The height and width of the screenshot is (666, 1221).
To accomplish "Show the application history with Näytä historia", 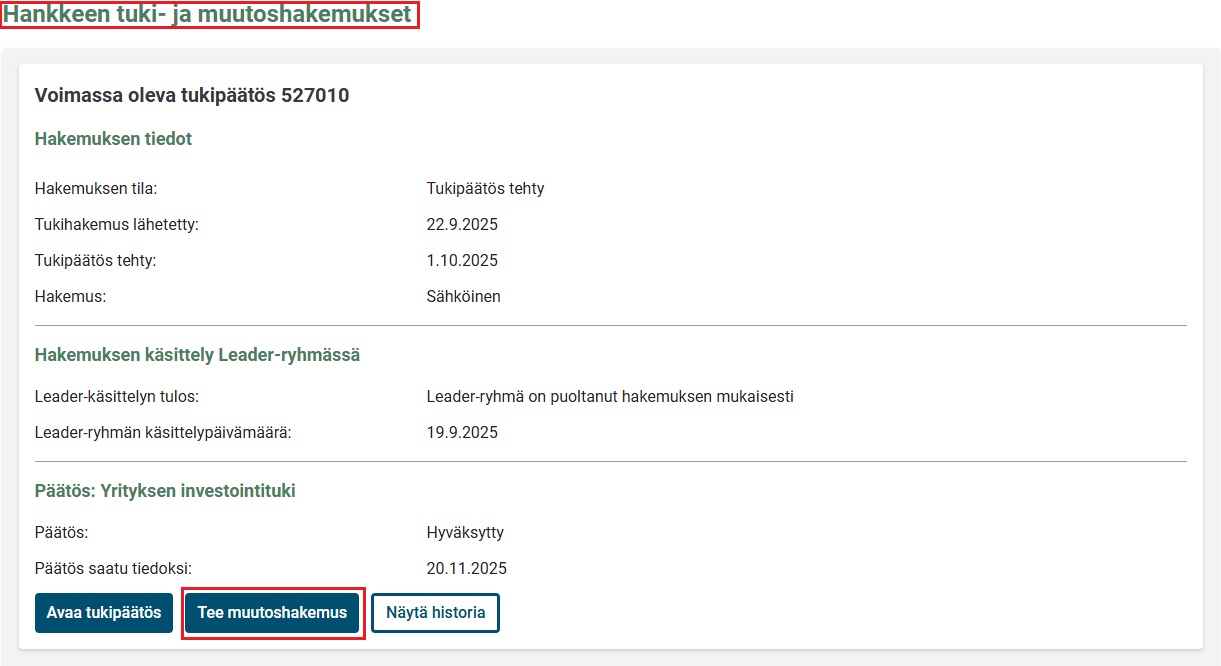I will (435, 613).
